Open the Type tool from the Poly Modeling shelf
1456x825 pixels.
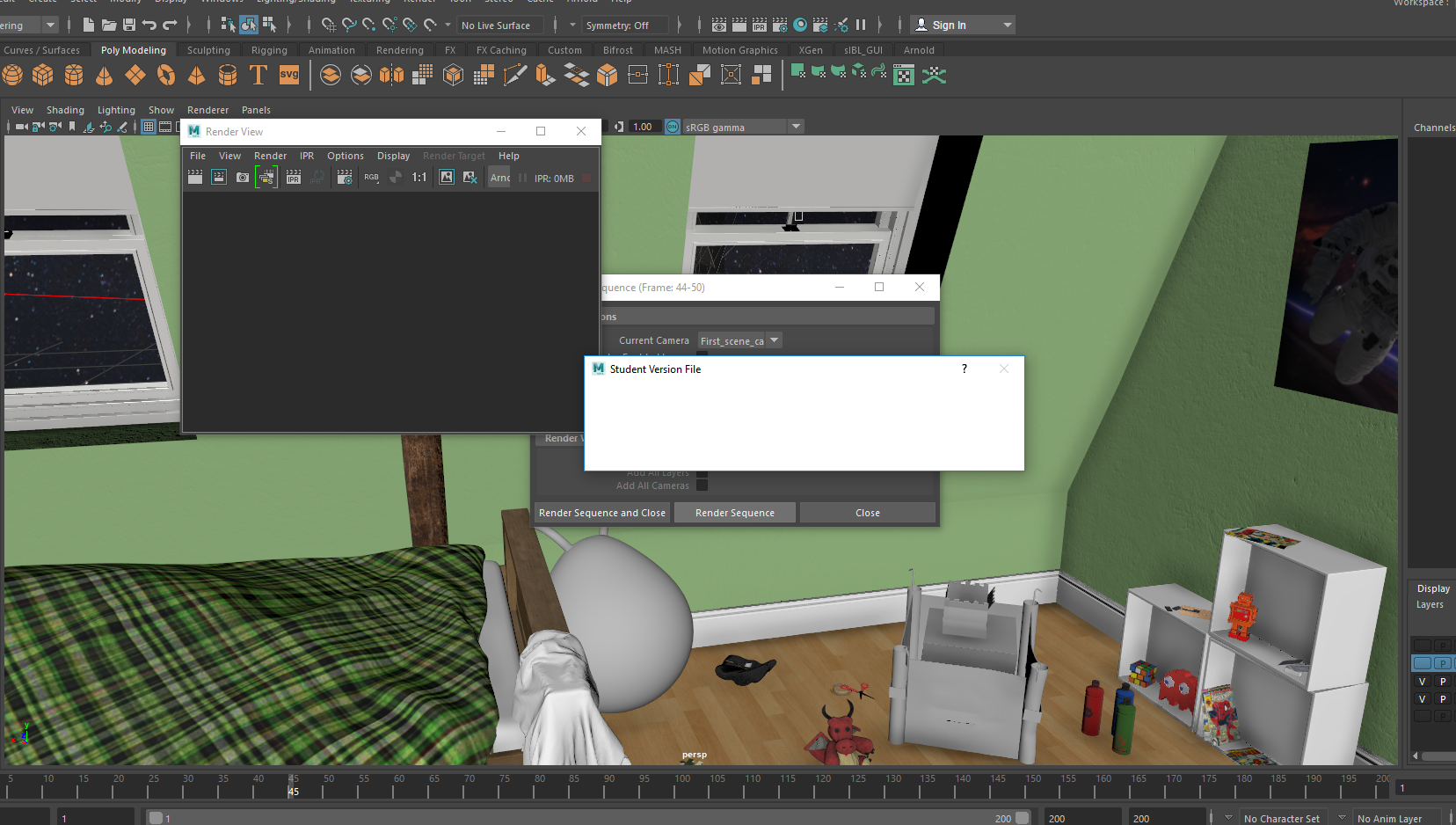[x=258, y=75]
